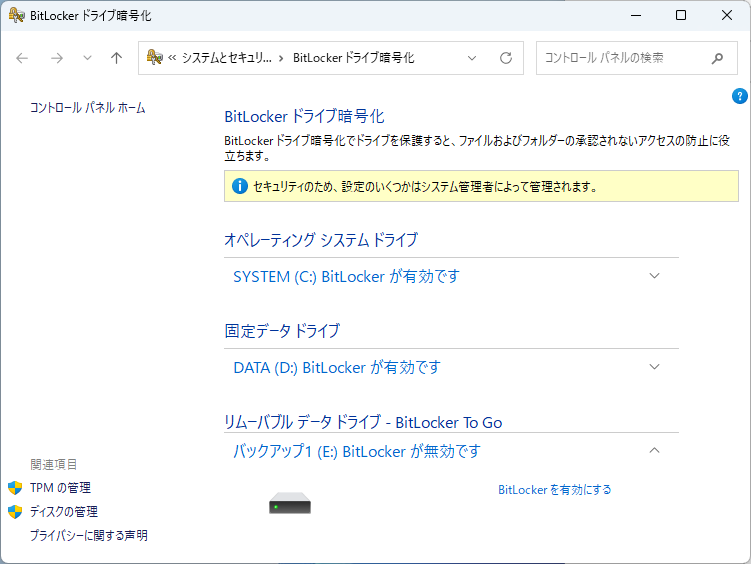The height and width of the screenshot is (564, 751).
Task: Open コントロール パネル ホーム
Action: [x=88, y=108]
